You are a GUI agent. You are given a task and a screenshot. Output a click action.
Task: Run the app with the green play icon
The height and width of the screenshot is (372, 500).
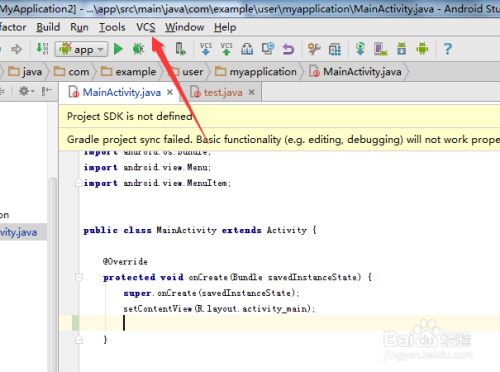[118, 49]
